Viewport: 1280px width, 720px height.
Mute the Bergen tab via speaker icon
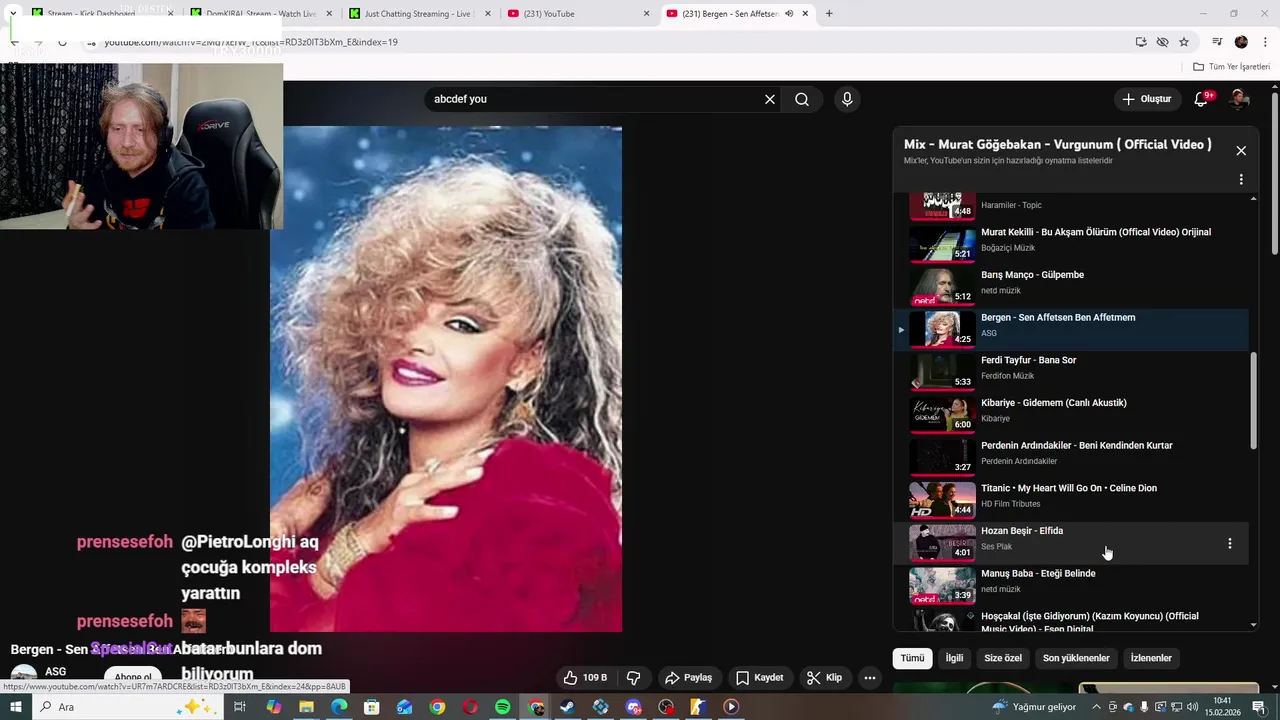point(789,14)
